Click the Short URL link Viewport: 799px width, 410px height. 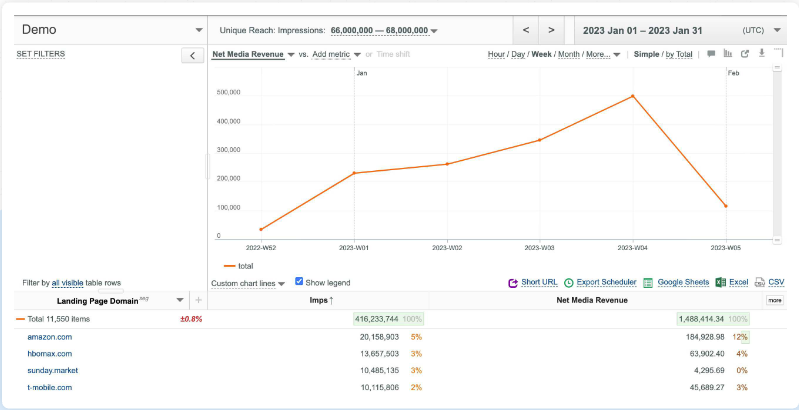539,283
